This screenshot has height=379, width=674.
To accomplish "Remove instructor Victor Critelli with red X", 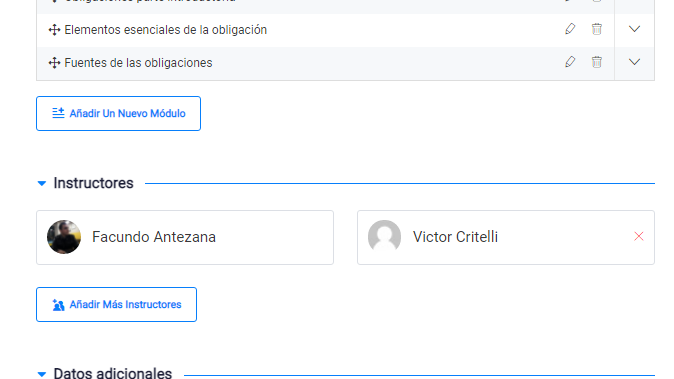I will pos(638,236).
